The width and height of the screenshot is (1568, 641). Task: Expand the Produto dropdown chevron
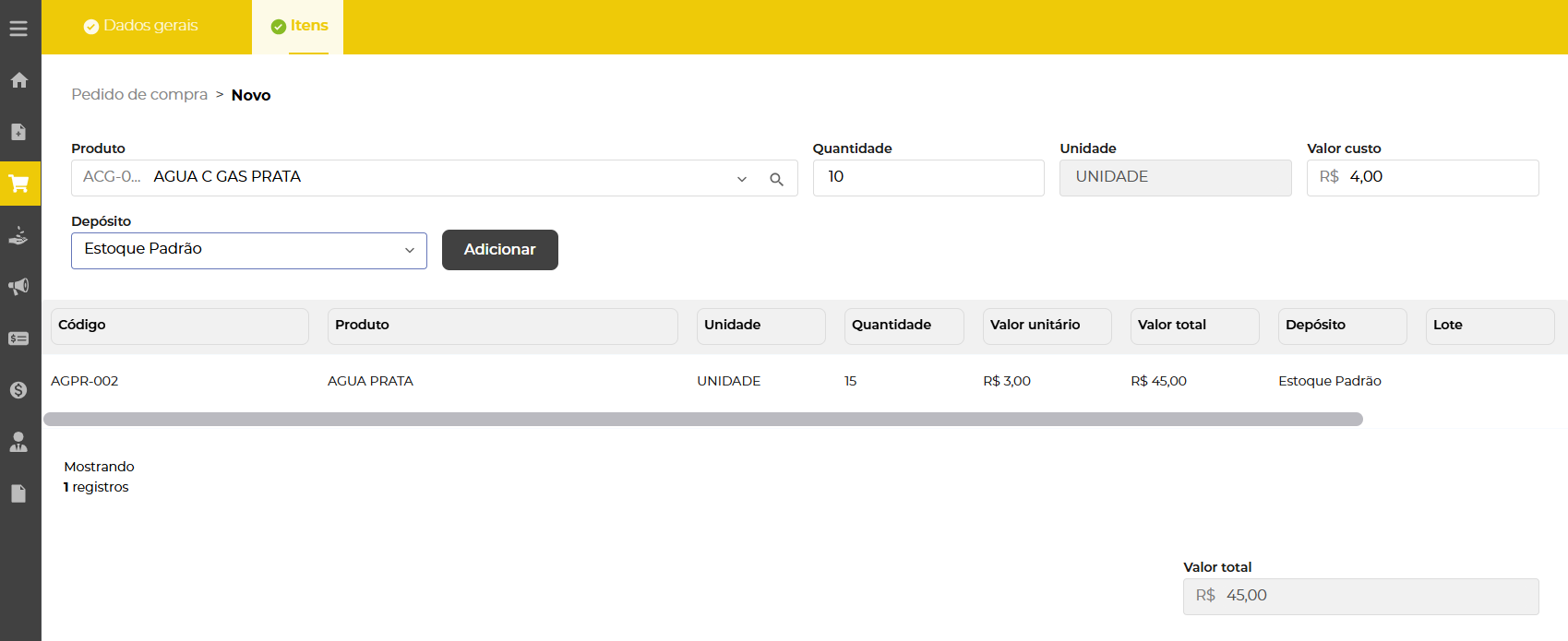click(x=741, y=179)
